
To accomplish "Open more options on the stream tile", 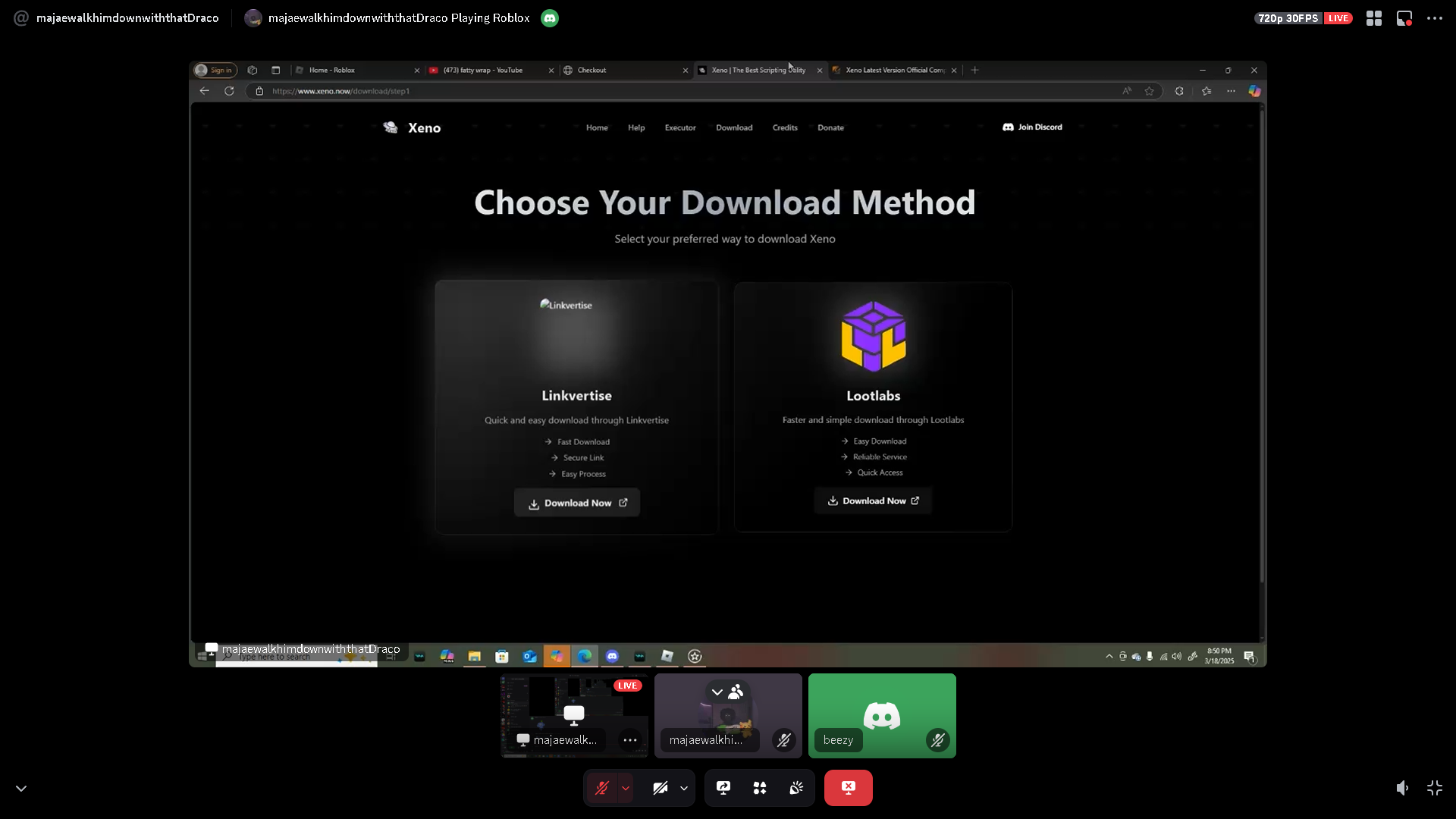I will pyautogui.click(x=630, y=740).
